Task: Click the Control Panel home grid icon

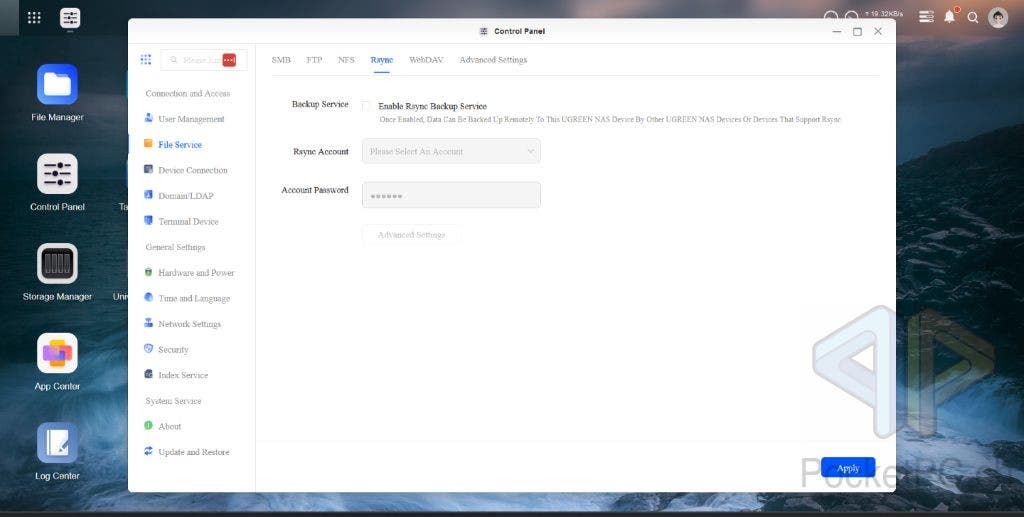Action: pyautogui.click(x=146, y=59)
